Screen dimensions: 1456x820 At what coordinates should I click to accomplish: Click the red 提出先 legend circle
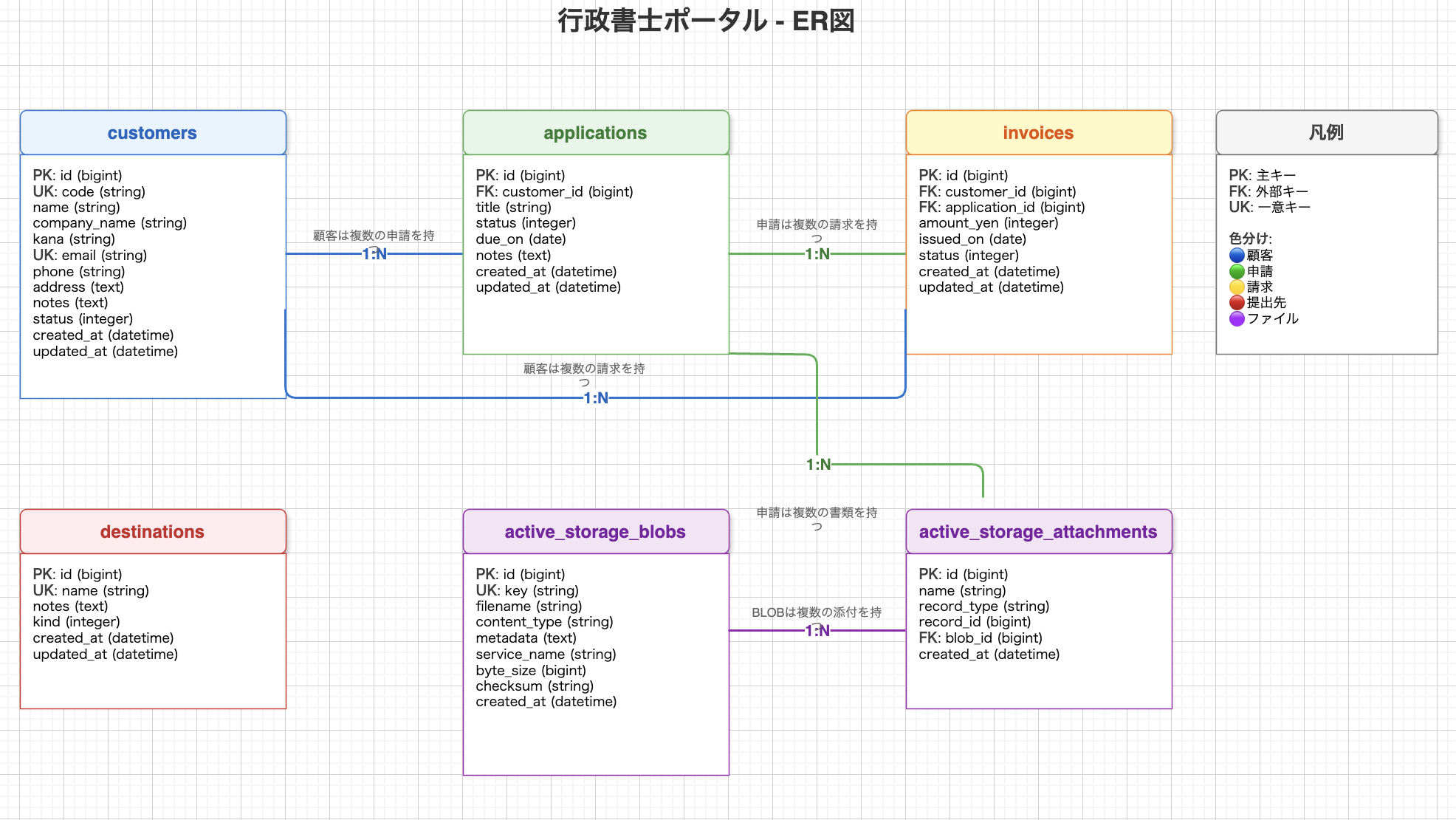pos(1237,302)
